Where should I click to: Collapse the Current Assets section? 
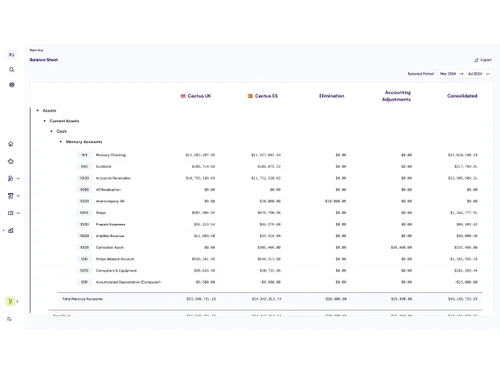[45, 121]
